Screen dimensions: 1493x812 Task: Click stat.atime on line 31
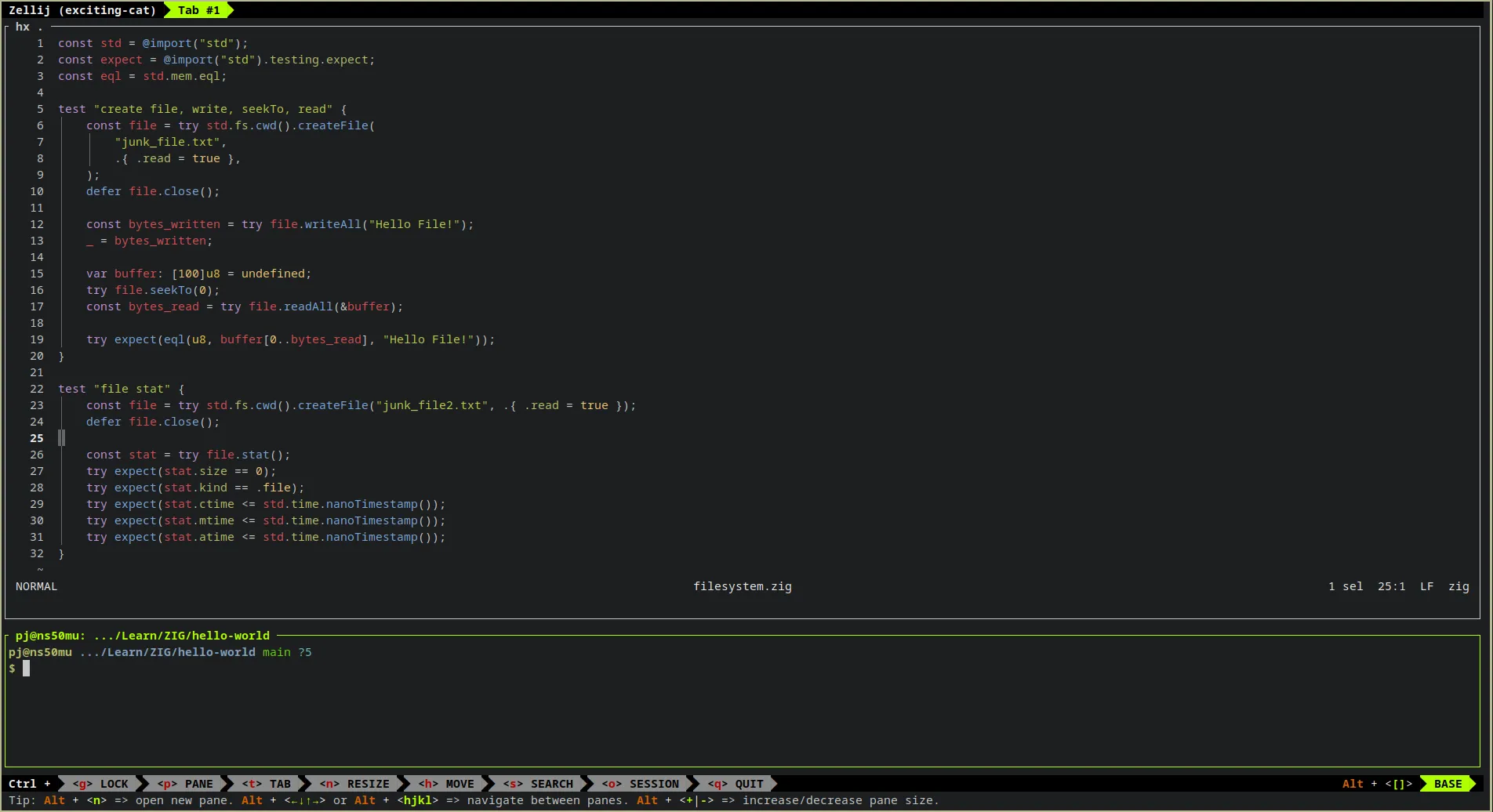[x=198, y=537]
